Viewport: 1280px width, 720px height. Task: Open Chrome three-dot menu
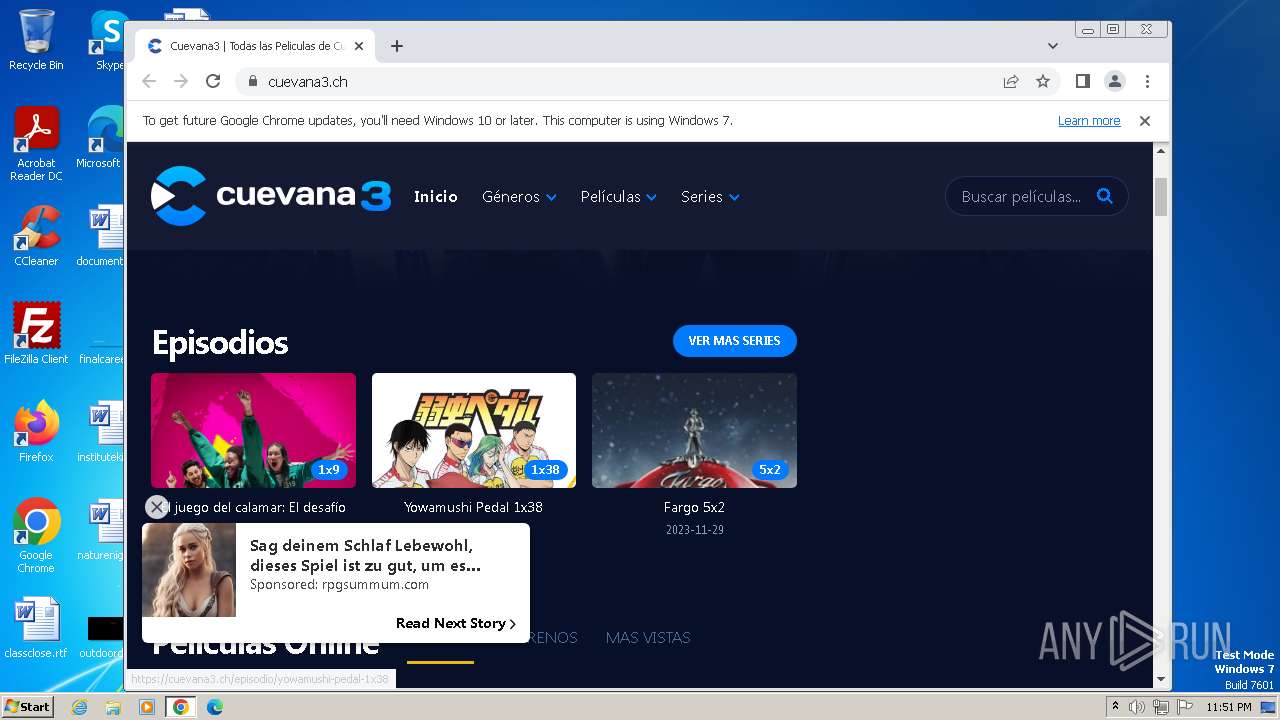1147,82
